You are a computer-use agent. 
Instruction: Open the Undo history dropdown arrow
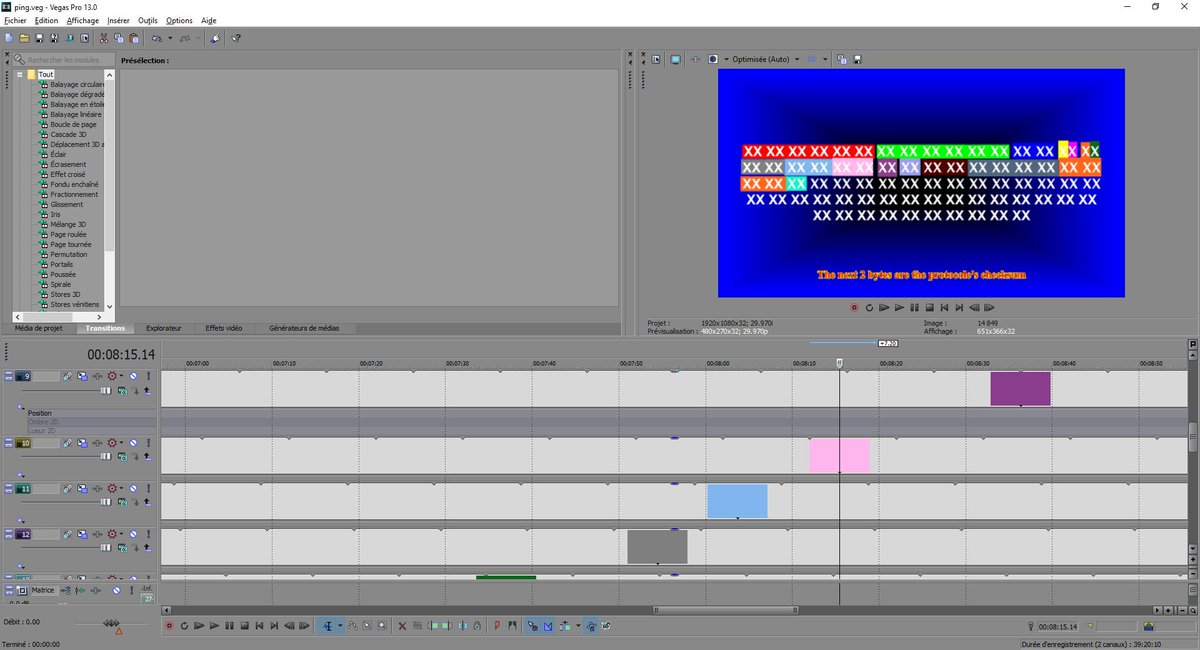click(x=170, y=38)
